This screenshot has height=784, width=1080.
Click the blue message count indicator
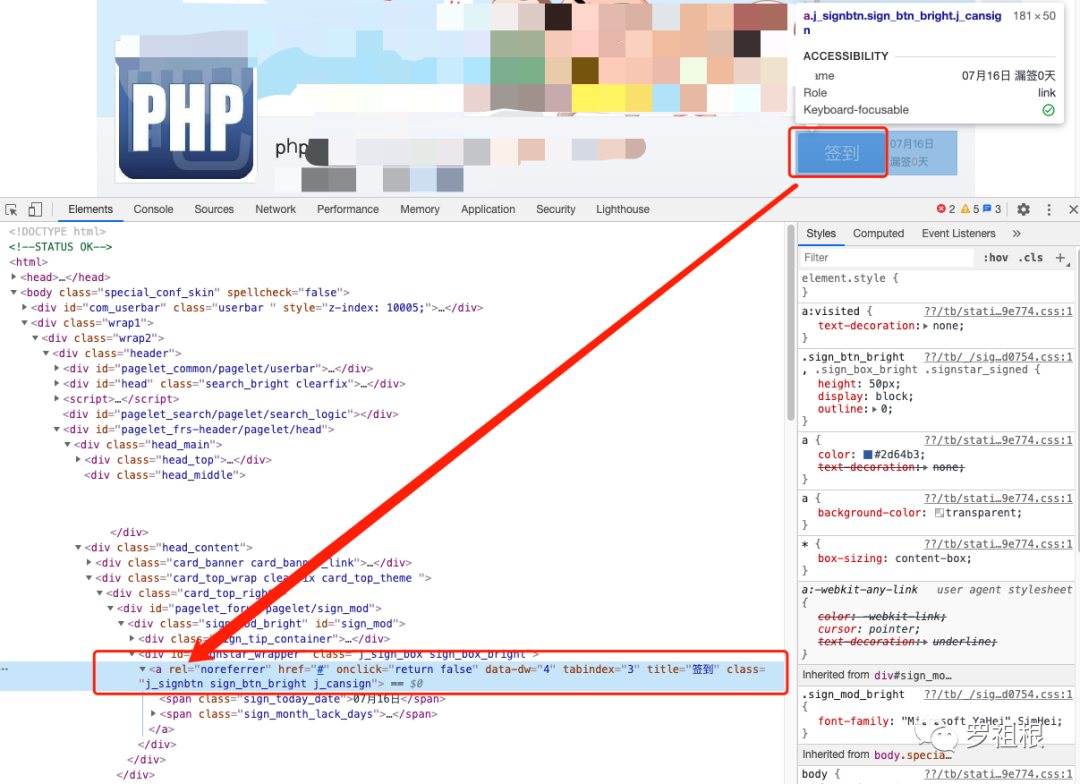tap(992, 209)
